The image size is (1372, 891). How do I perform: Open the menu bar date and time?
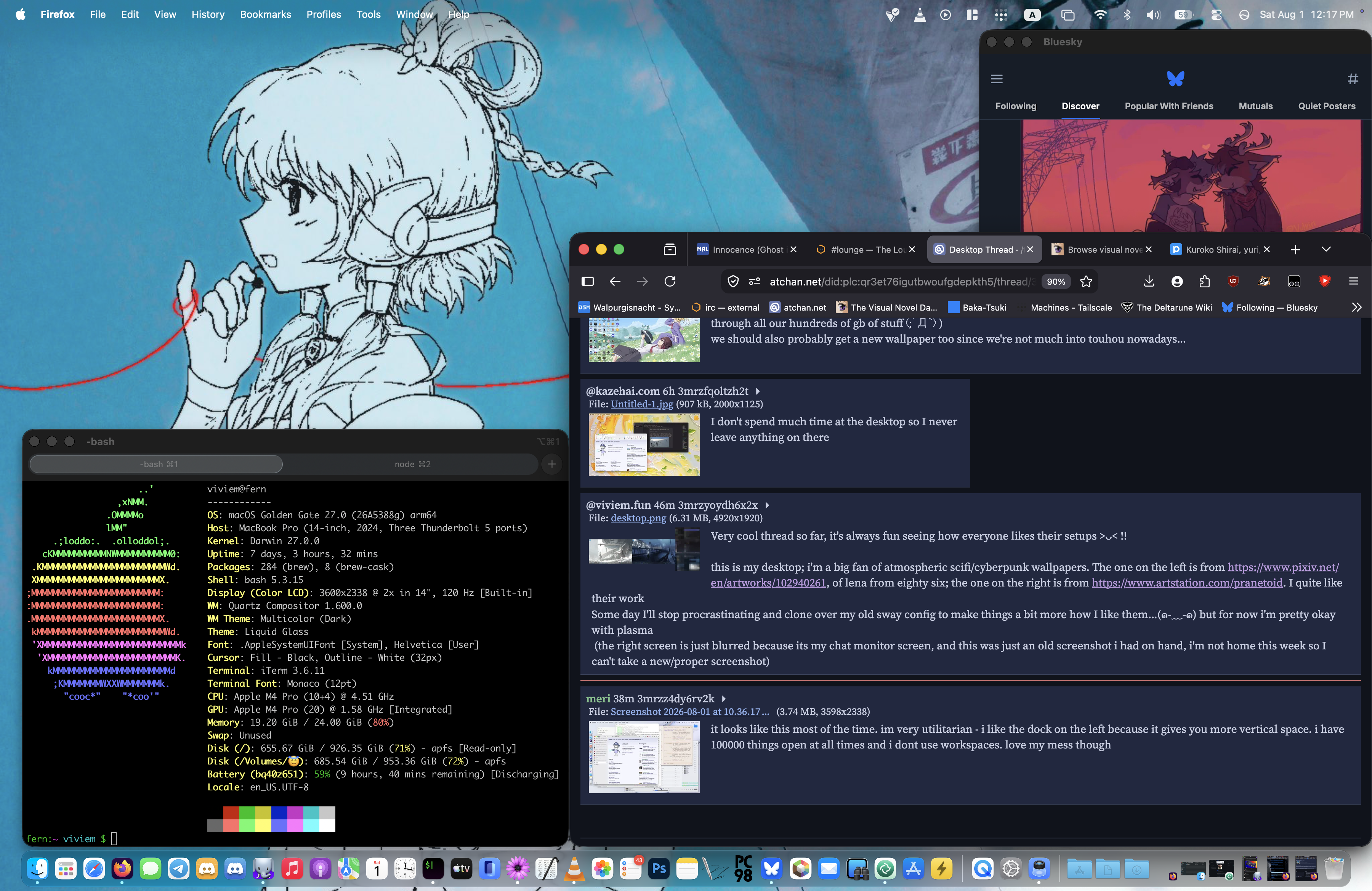[x=1306, y=14]
